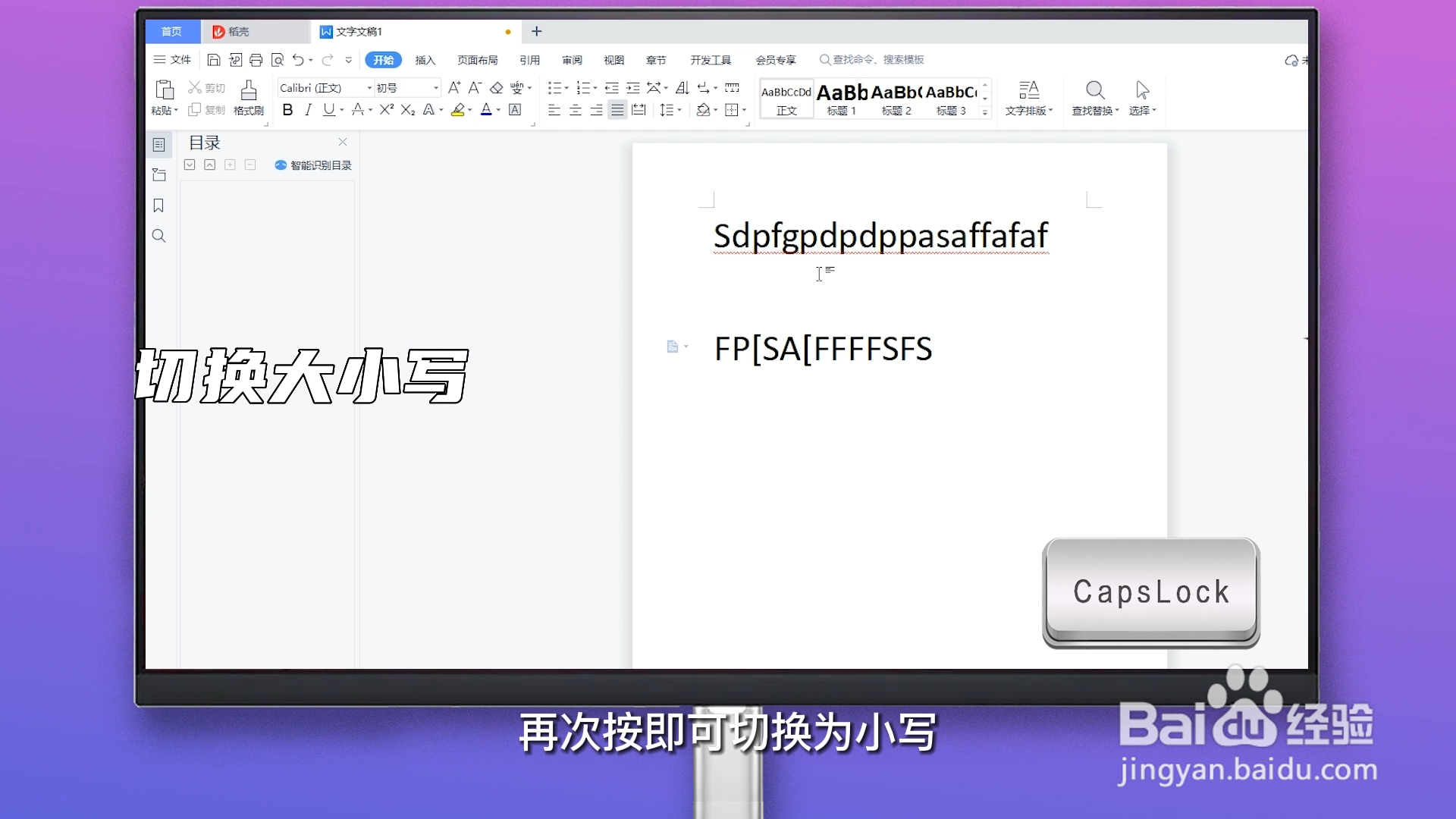Apply the yellow text highlight color
This screenshot has height=819, width=1456.
click(457, 110)
